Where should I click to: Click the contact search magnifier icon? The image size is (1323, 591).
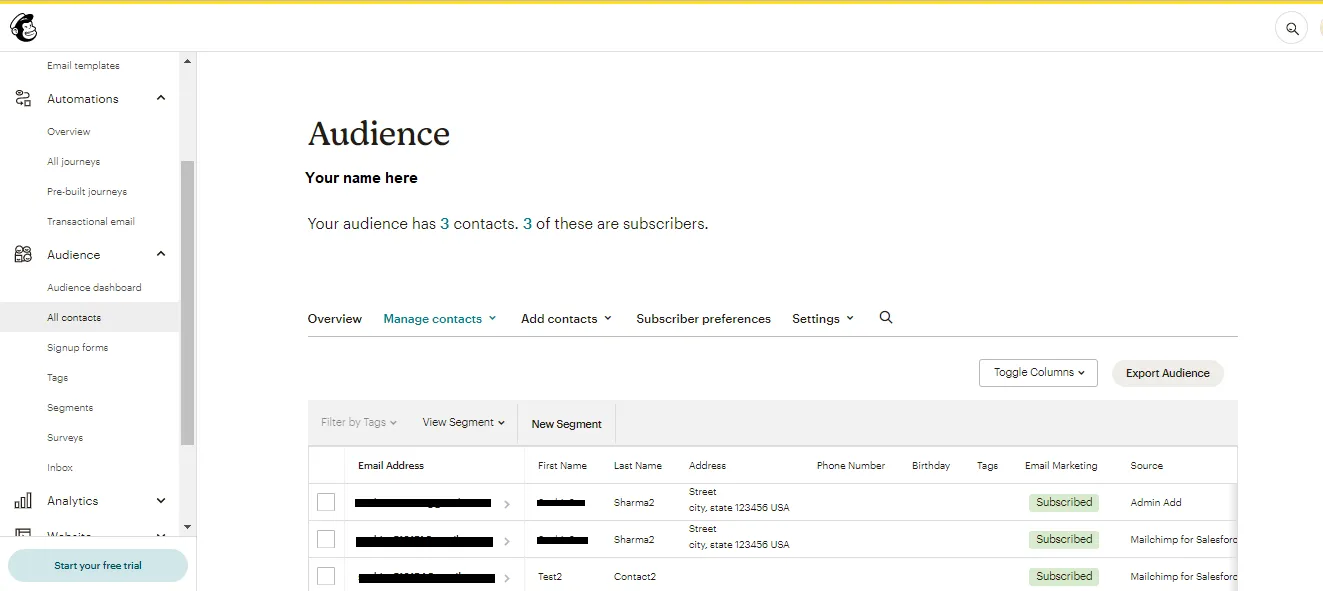[885, 318]
